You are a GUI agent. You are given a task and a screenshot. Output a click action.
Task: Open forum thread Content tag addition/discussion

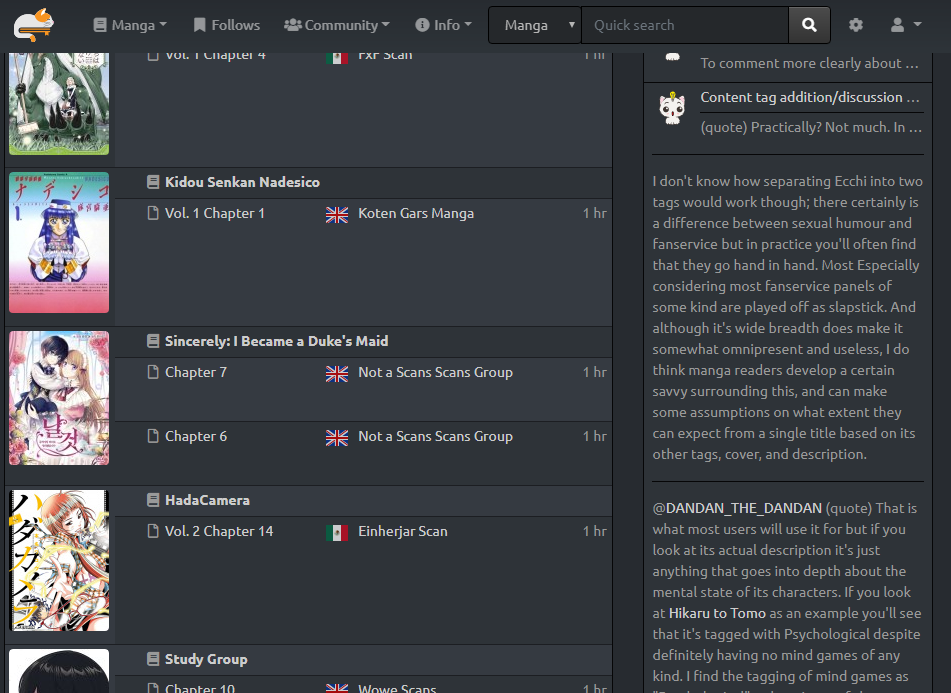click(810, 97)
